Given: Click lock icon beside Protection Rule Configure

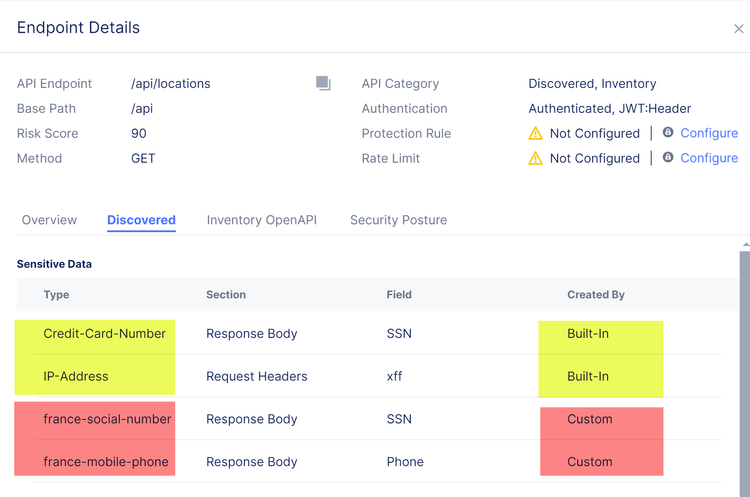Looking at the screenshot, I should point(668,133).
